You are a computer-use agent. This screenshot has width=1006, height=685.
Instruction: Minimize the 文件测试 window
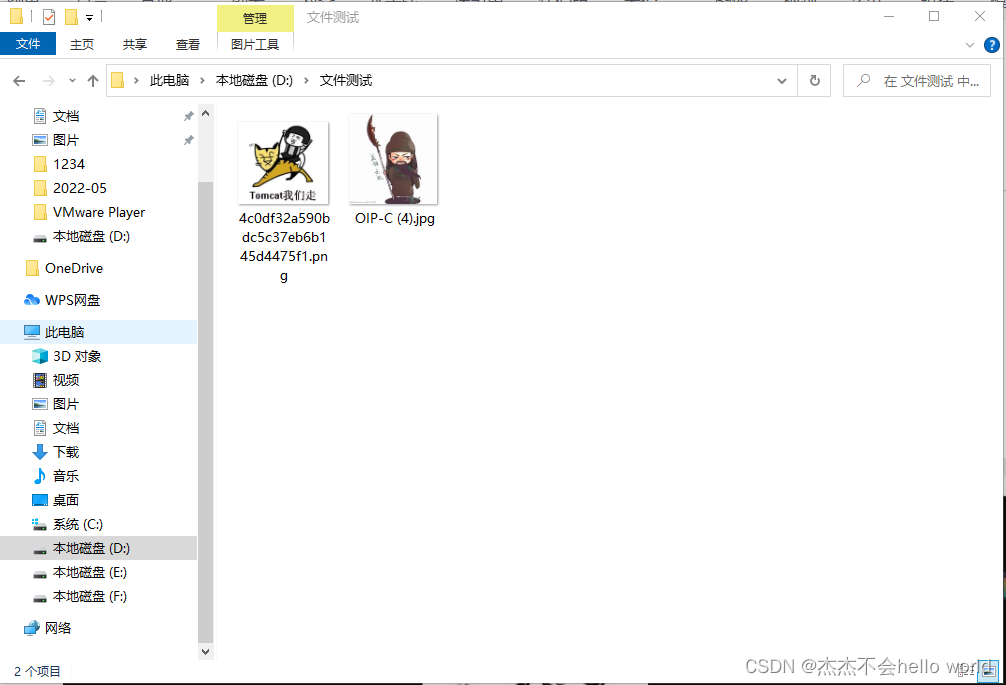889,17
